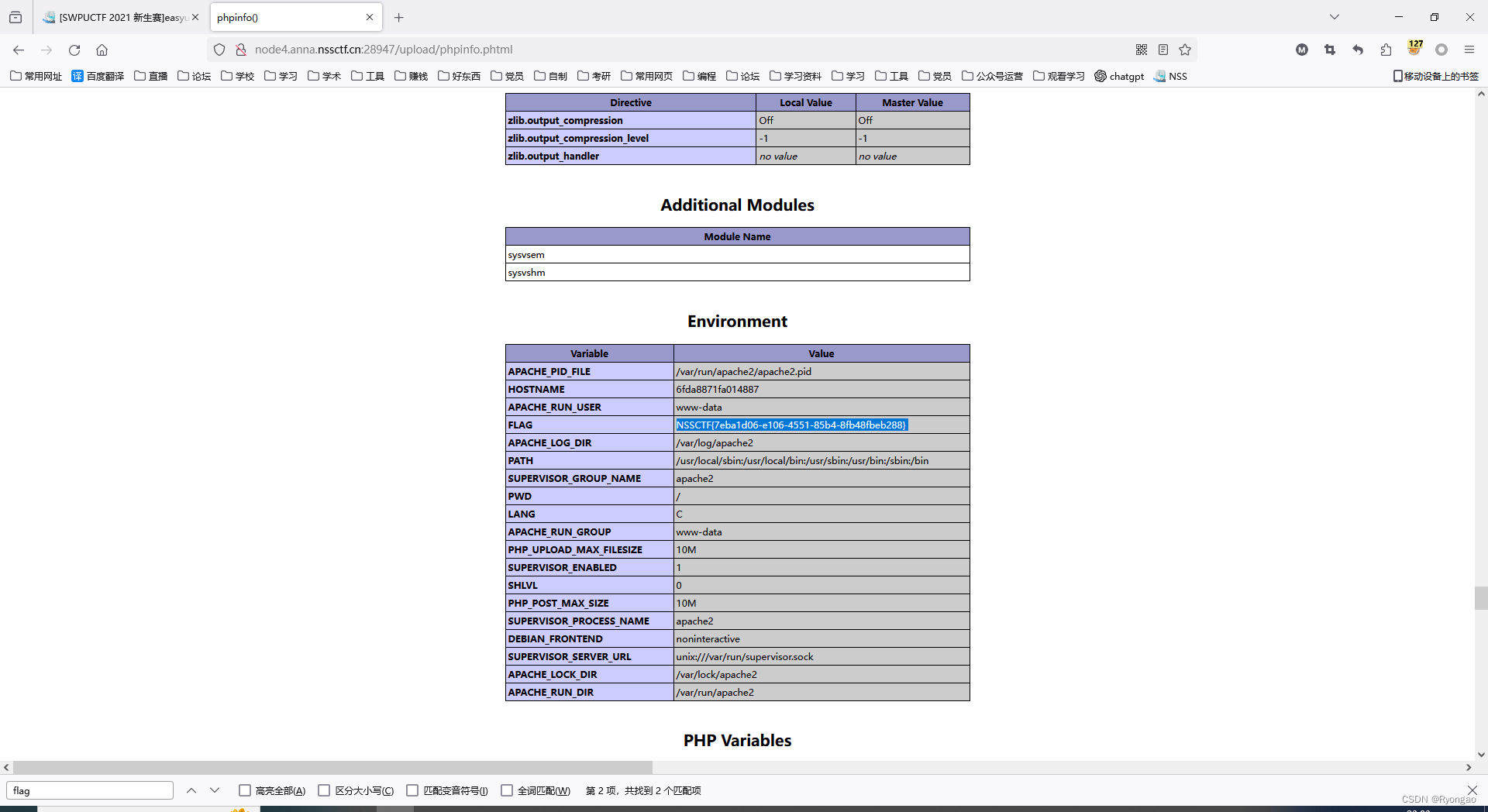Open 自制 bookmark folder
The image size is (1488, 812).
pyautogui.click(x=551, y=76)
